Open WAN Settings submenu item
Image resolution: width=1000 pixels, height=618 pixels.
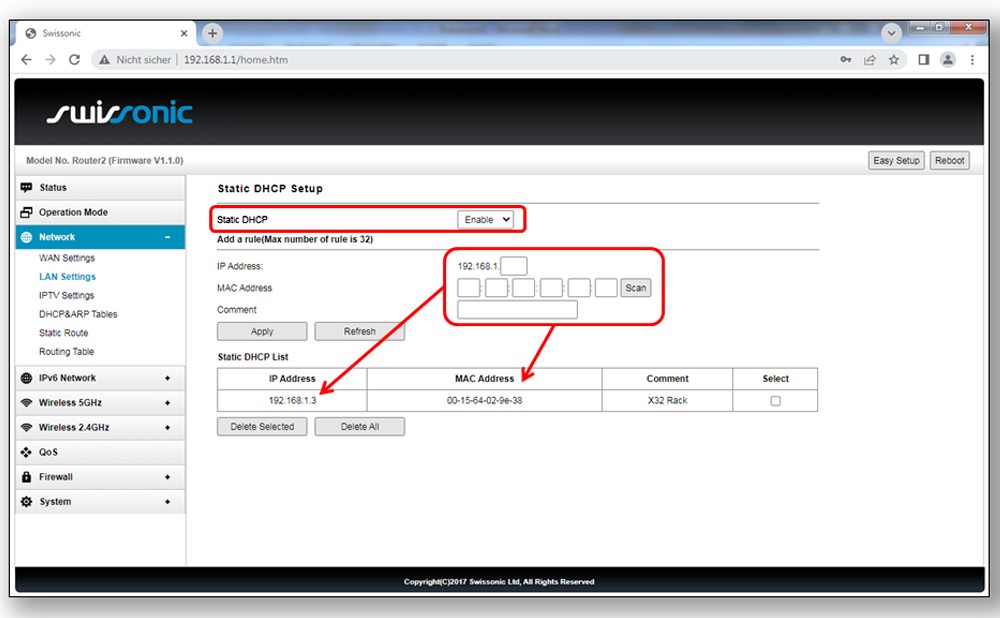(x=67, y=258)
